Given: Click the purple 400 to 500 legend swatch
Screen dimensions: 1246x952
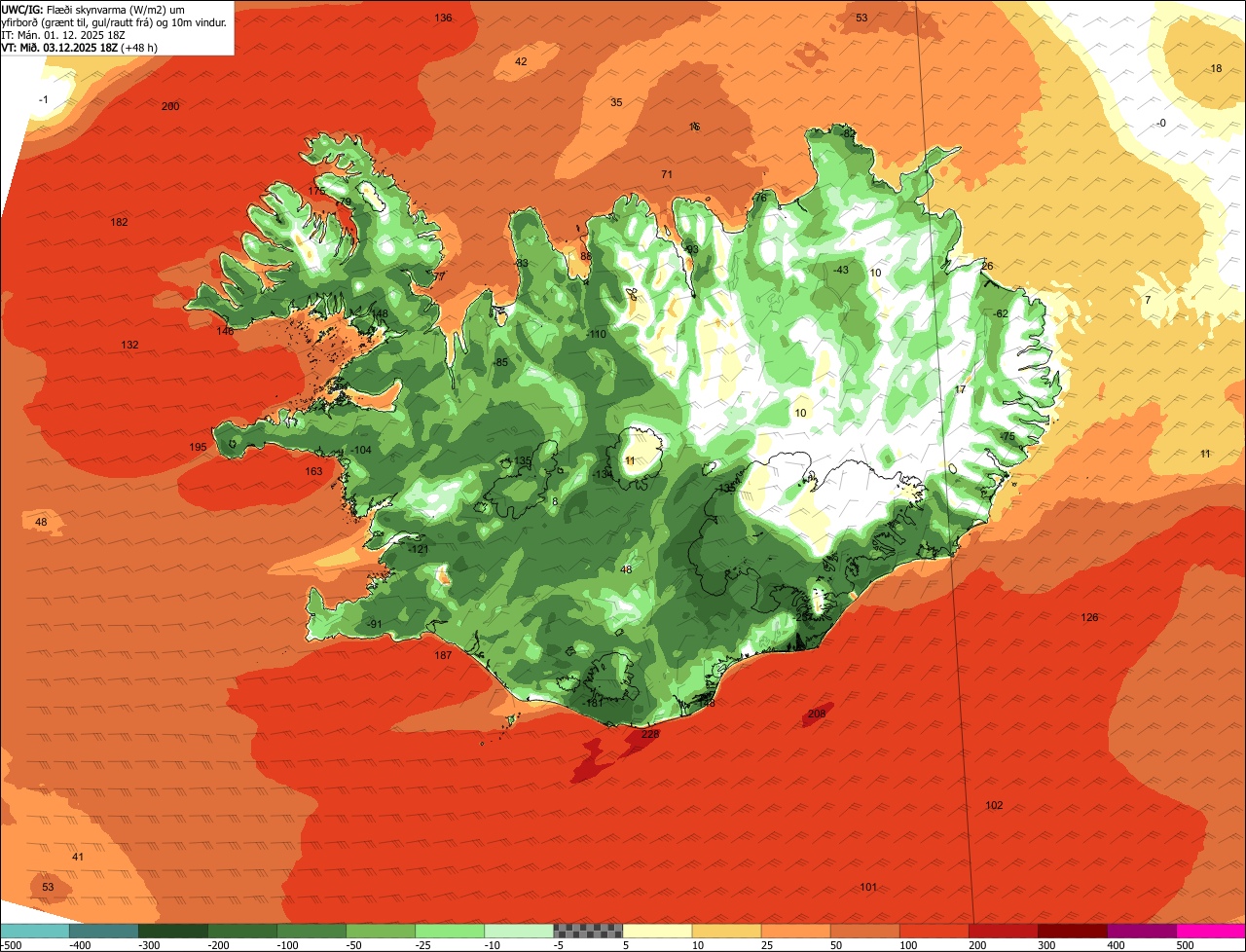Looking at the screenshot, I should click(1140, 931).
